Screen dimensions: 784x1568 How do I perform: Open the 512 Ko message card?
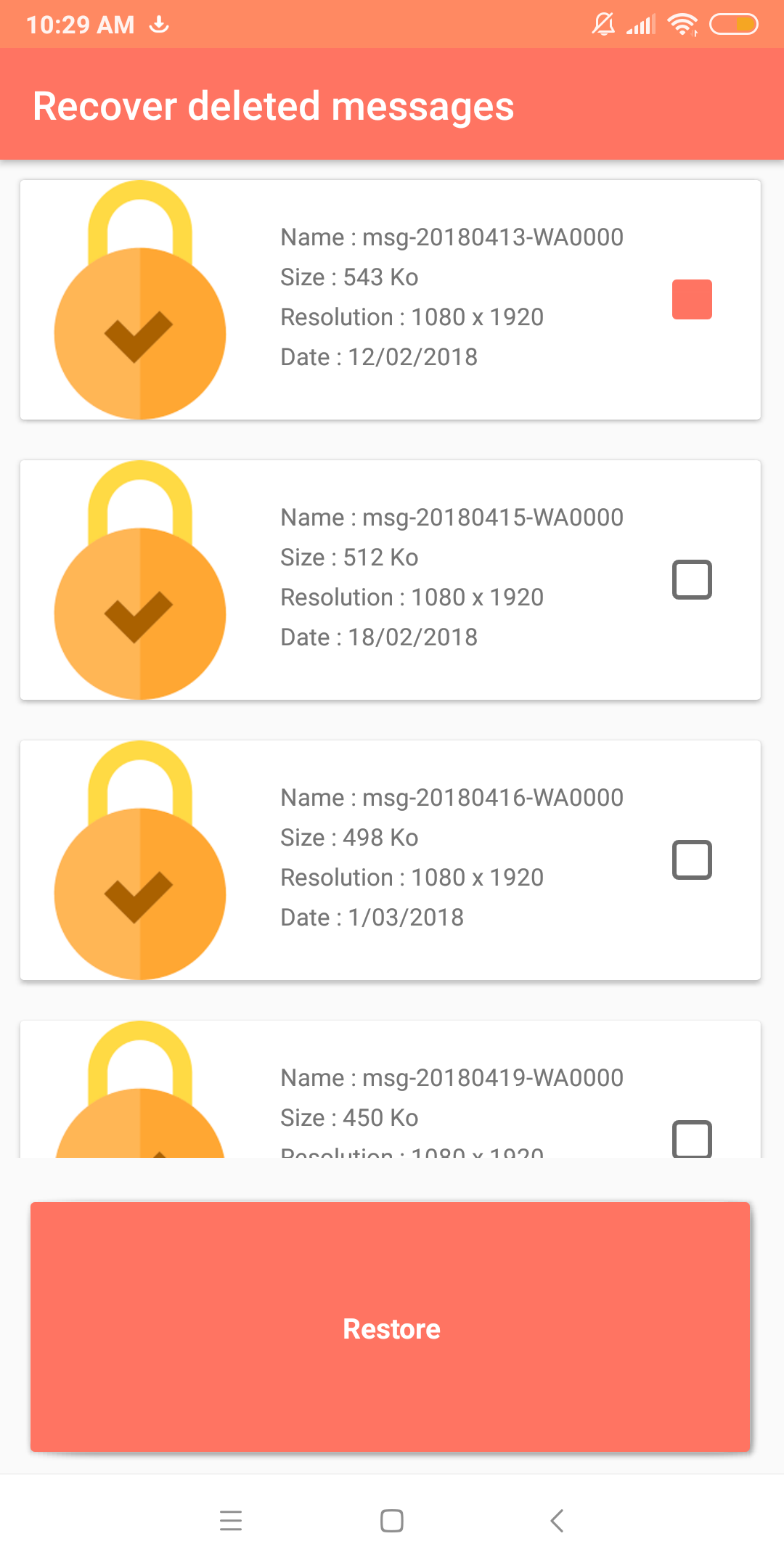tap(452, 578)
